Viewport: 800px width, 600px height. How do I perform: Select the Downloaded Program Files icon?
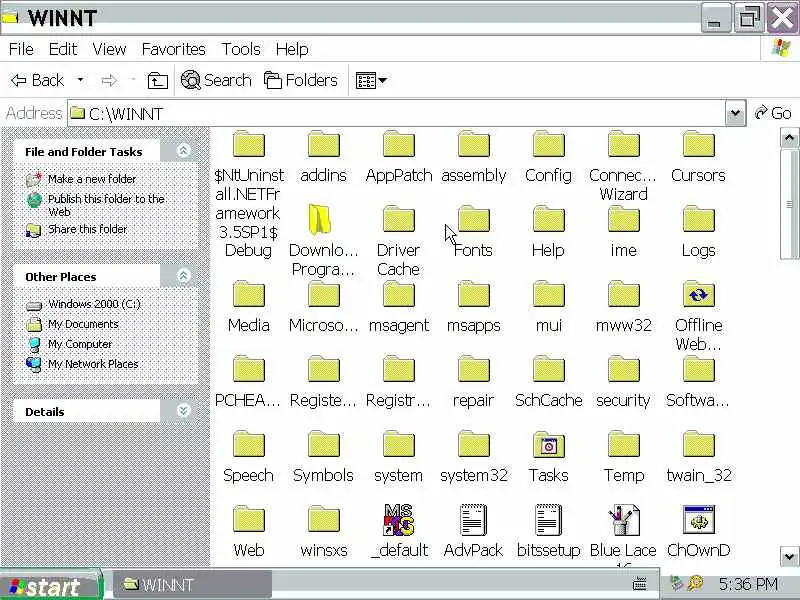pos(320,220)
